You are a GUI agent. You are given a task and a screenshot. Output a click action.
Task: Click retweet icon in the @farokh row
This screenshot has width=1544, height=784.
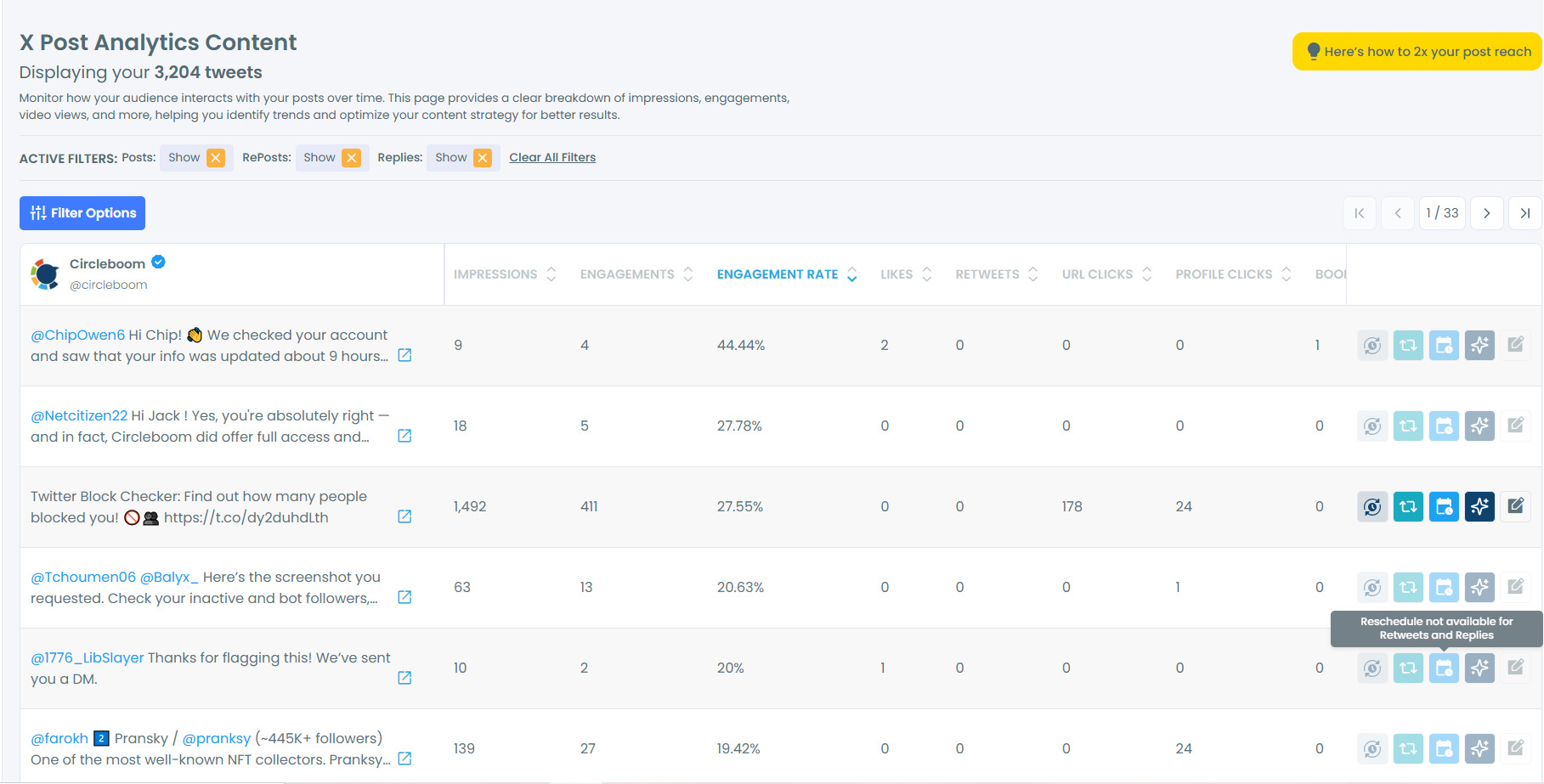(x=1408, y=748)
